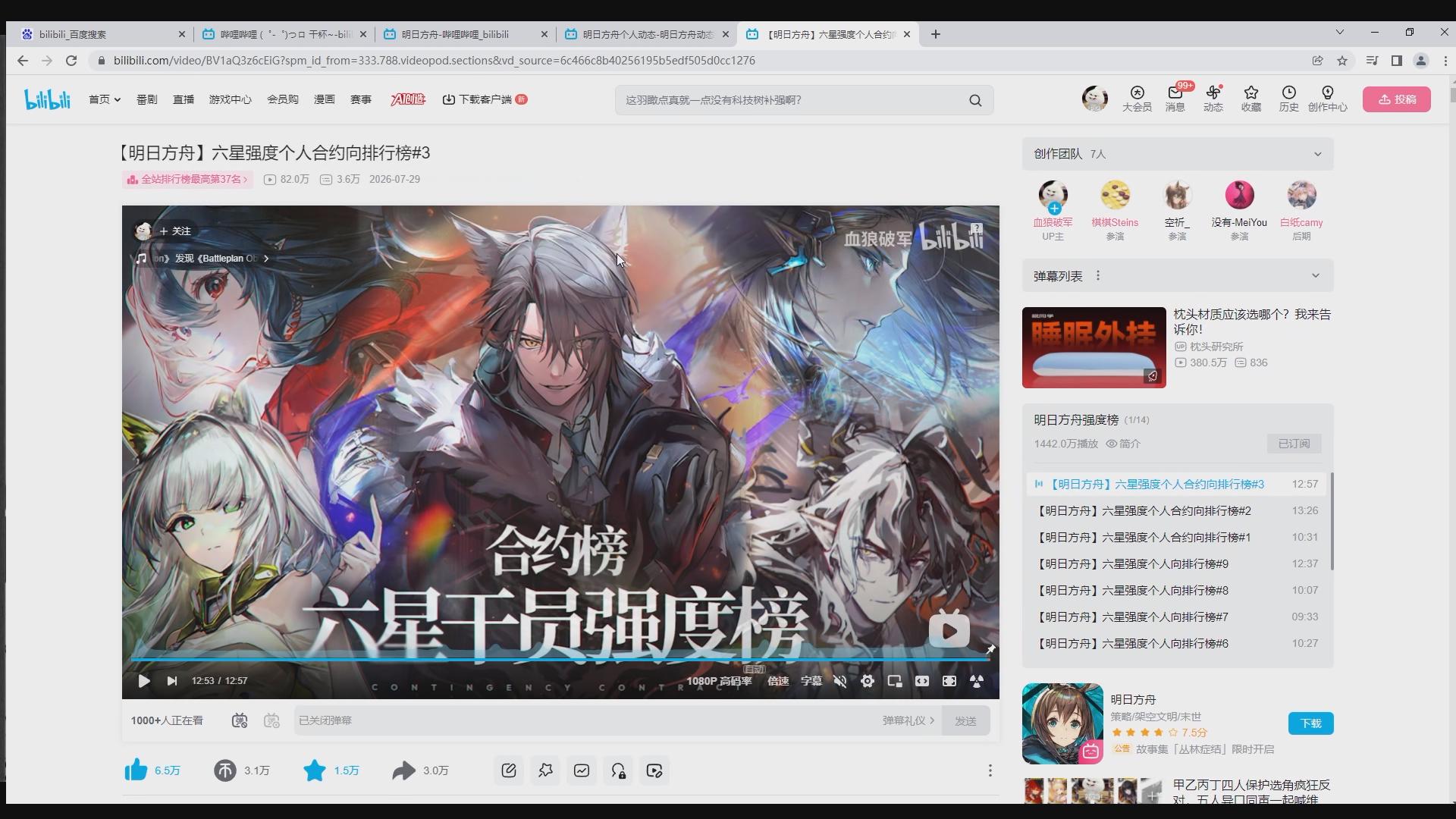This screenshot has height=819, width=1456.
Task: Play 六星强度个人向排行榜#9 from list
Action: (x=1178, y=564)
